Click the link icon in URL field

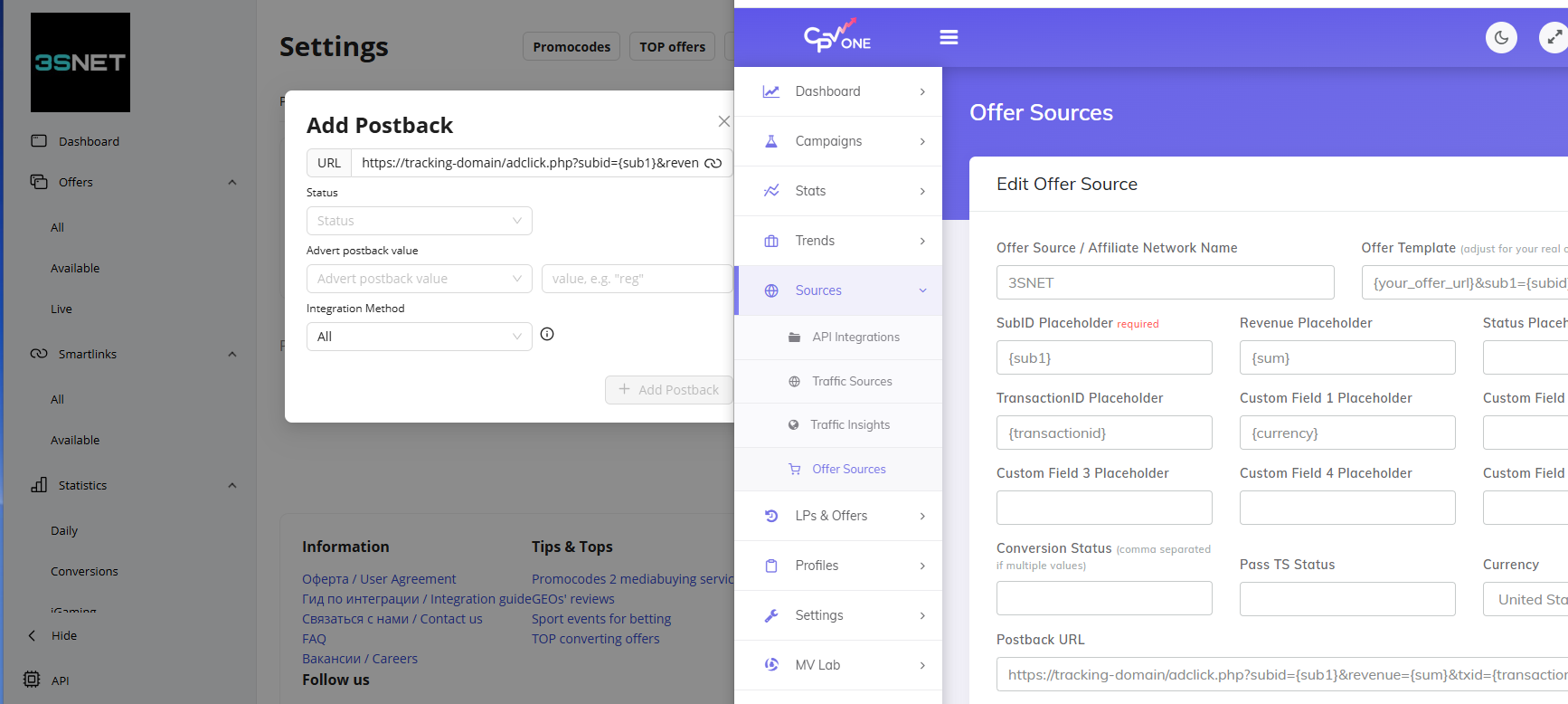coord(713,163)
